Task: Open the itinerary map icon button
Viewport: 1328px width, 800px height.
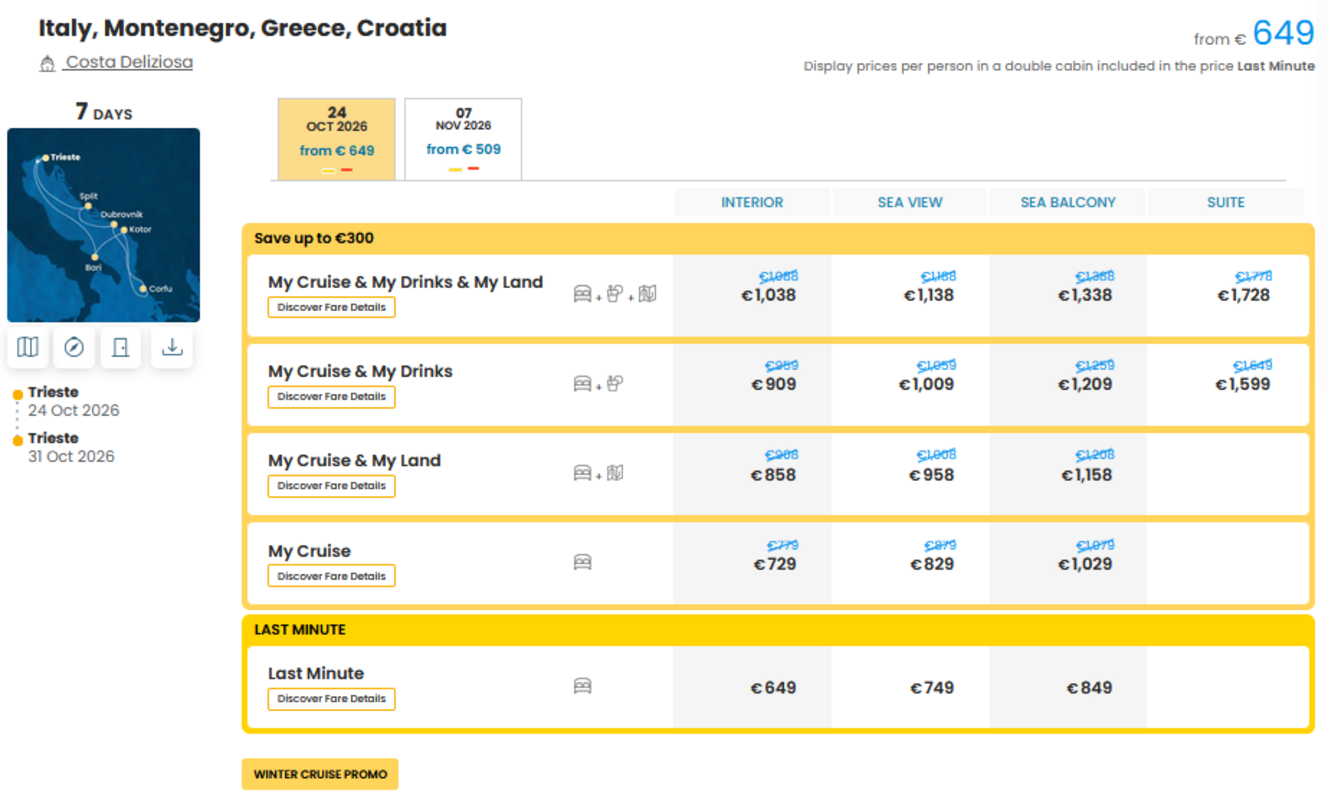Action: coord(28,347)
